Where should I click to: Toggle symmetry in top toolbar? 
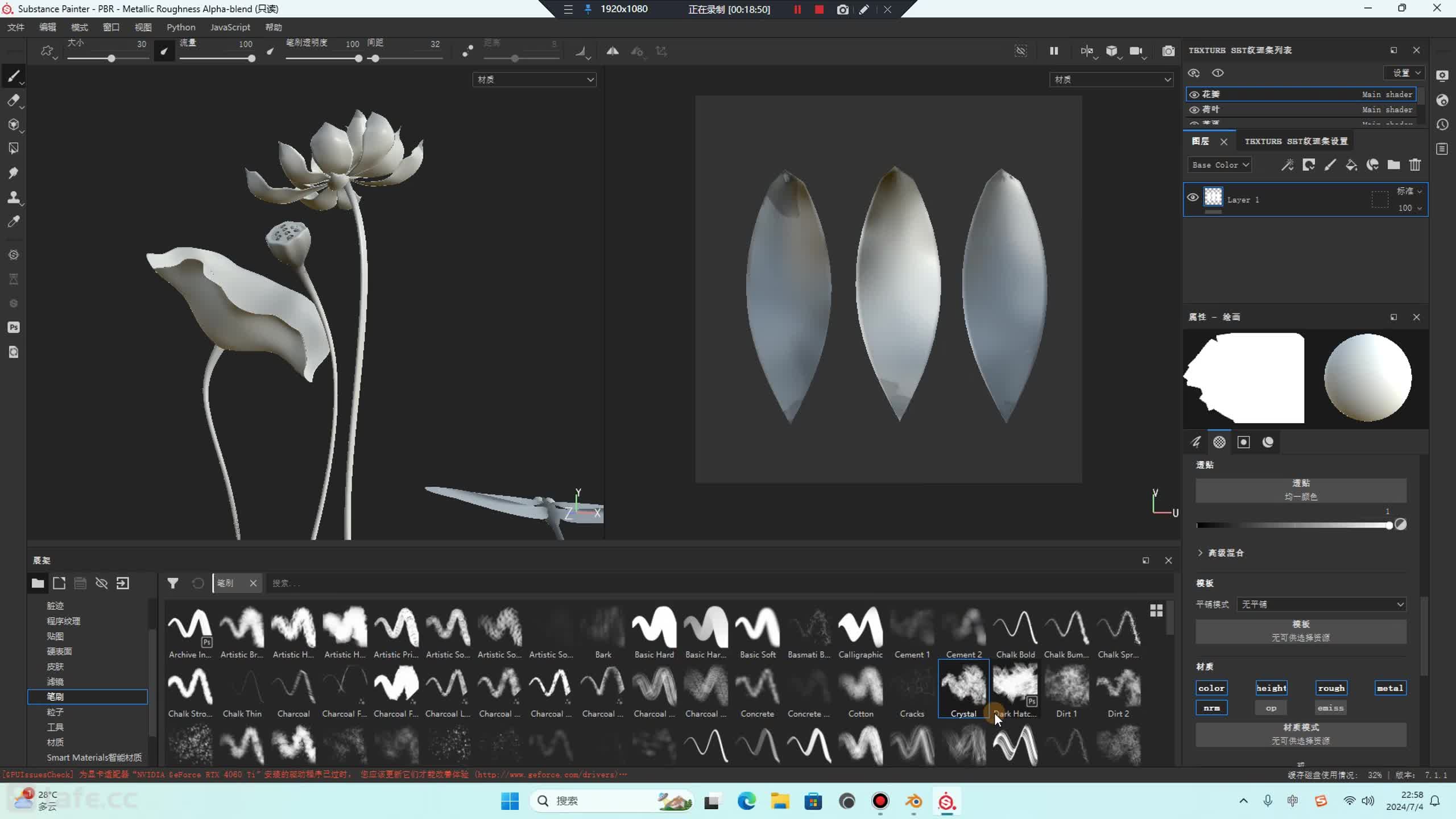613,51
